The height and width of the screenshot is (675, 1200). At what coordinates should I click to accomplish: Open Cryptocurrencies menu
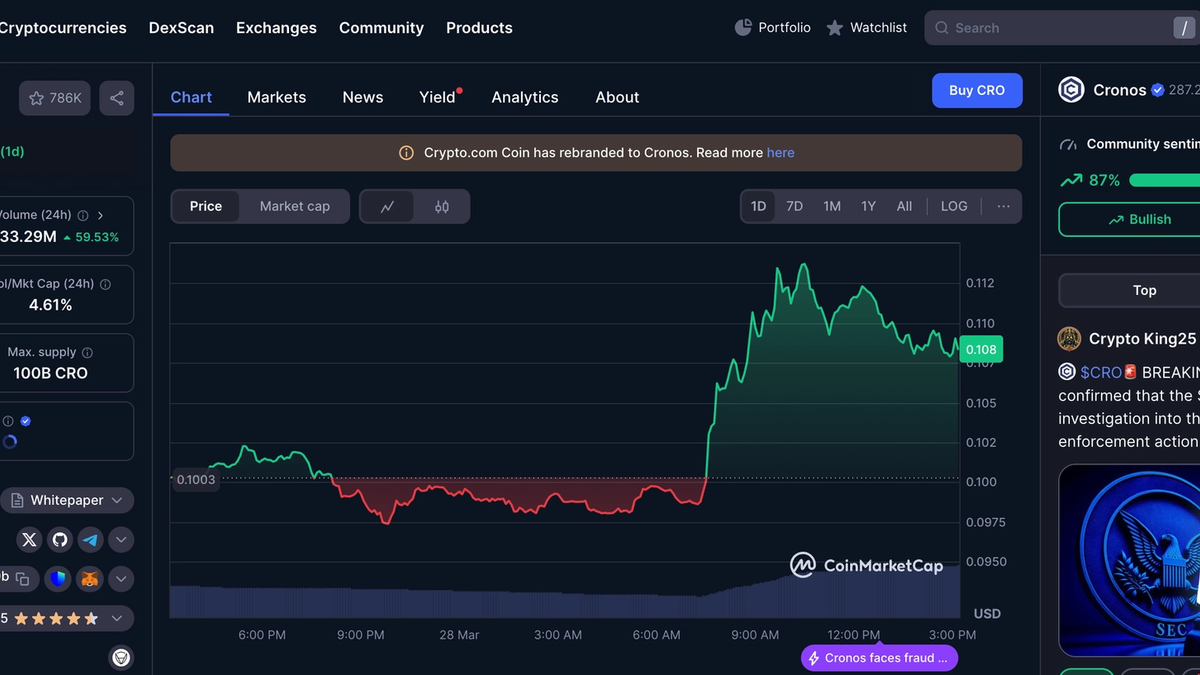pyautogui.click(x=62, y=28)
